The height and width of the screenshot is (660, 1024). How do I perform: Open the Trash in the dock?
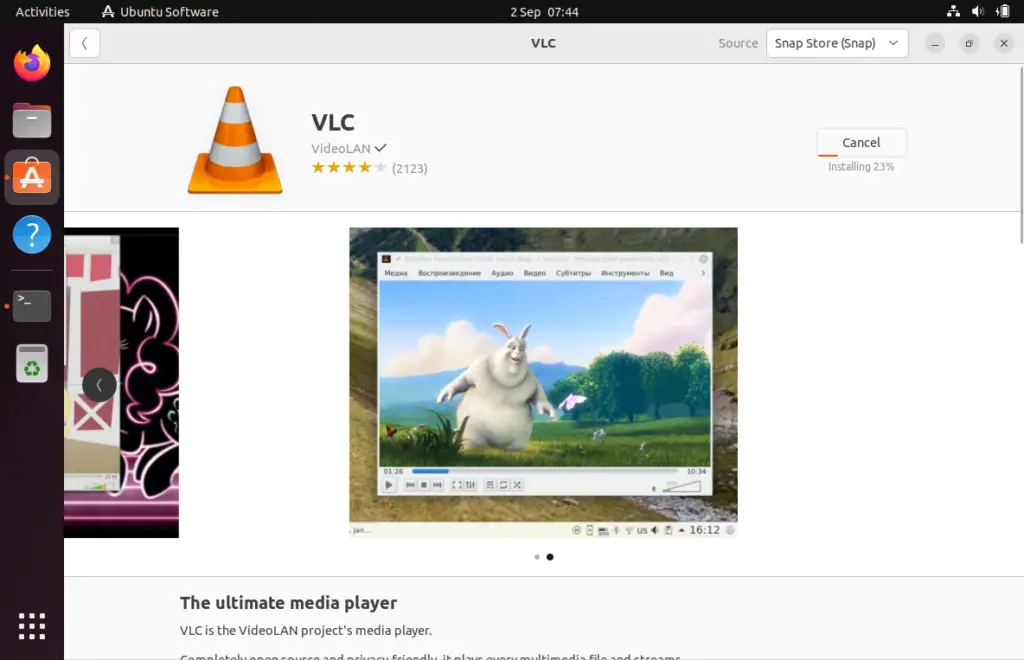coord(32,363)
